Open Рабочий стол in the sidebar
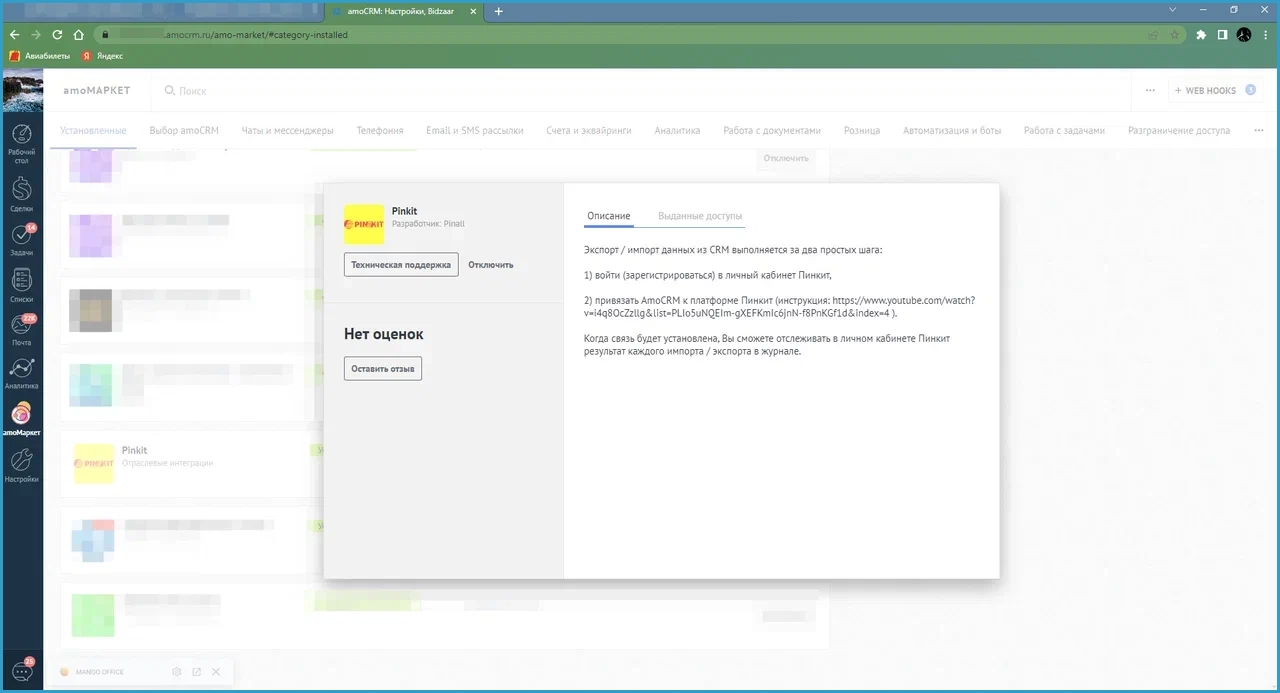The image size is (1280, 693). tap(21, 143)
